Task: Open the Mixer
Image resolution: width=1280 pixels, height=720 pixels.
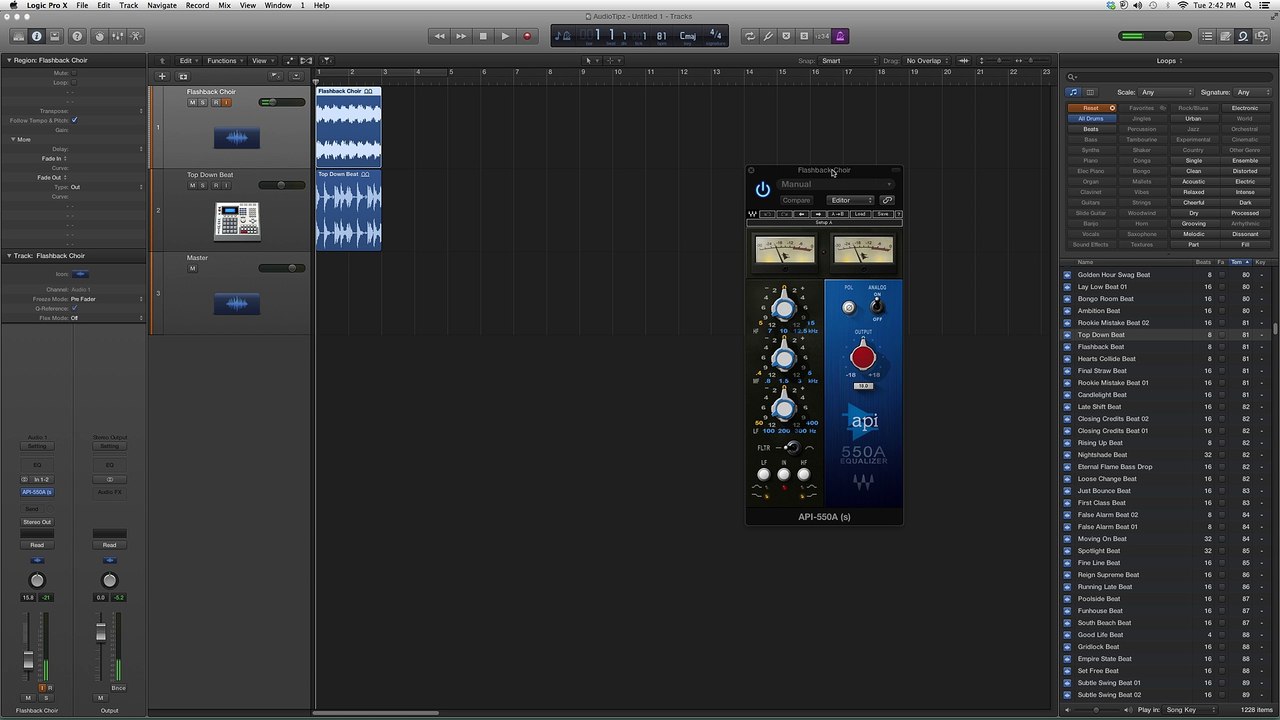Action: (x=117, y=36)
